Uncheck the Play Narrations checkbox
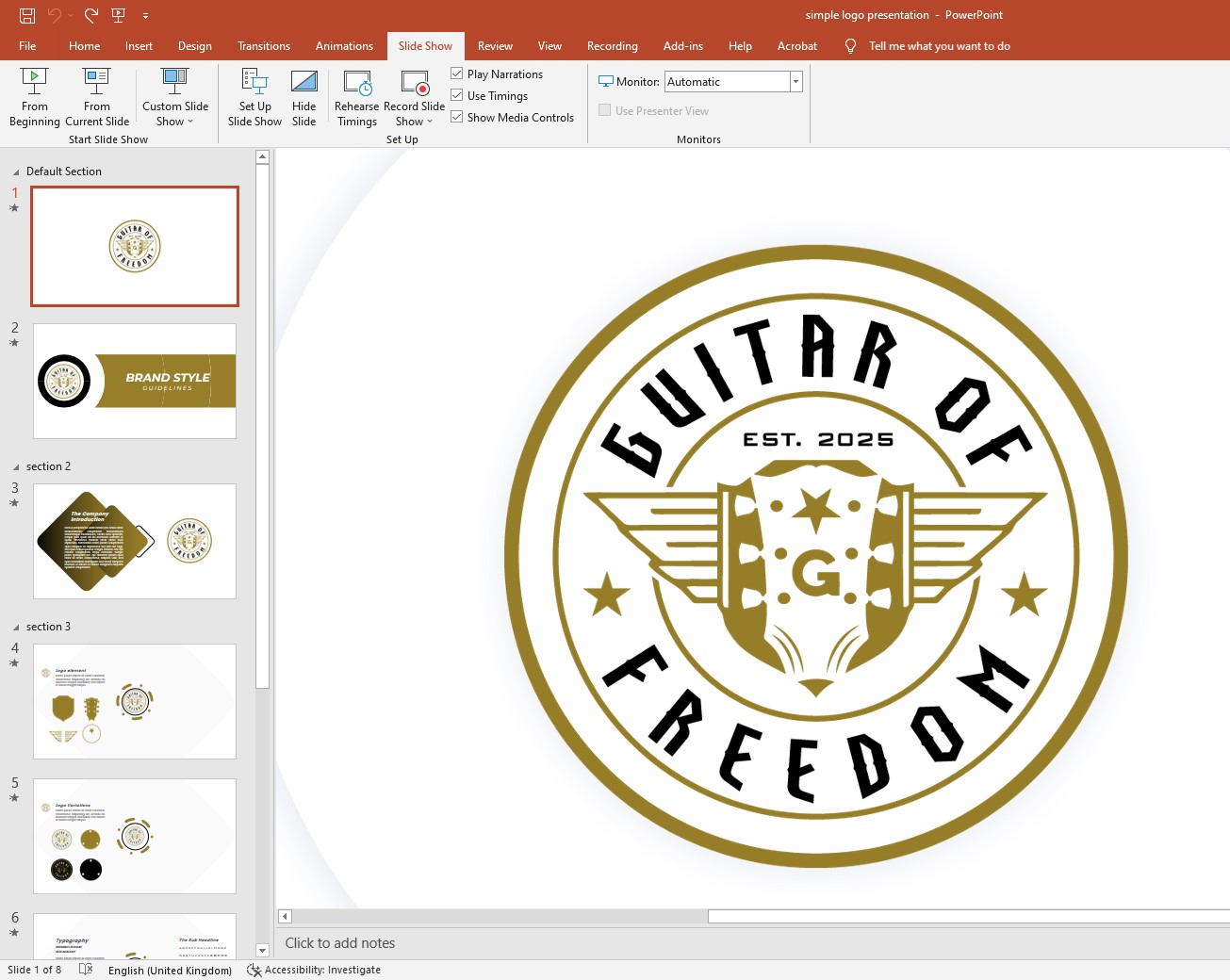Screen dimensions: 1230x980 pyautogui.click(x=456, y=73)
